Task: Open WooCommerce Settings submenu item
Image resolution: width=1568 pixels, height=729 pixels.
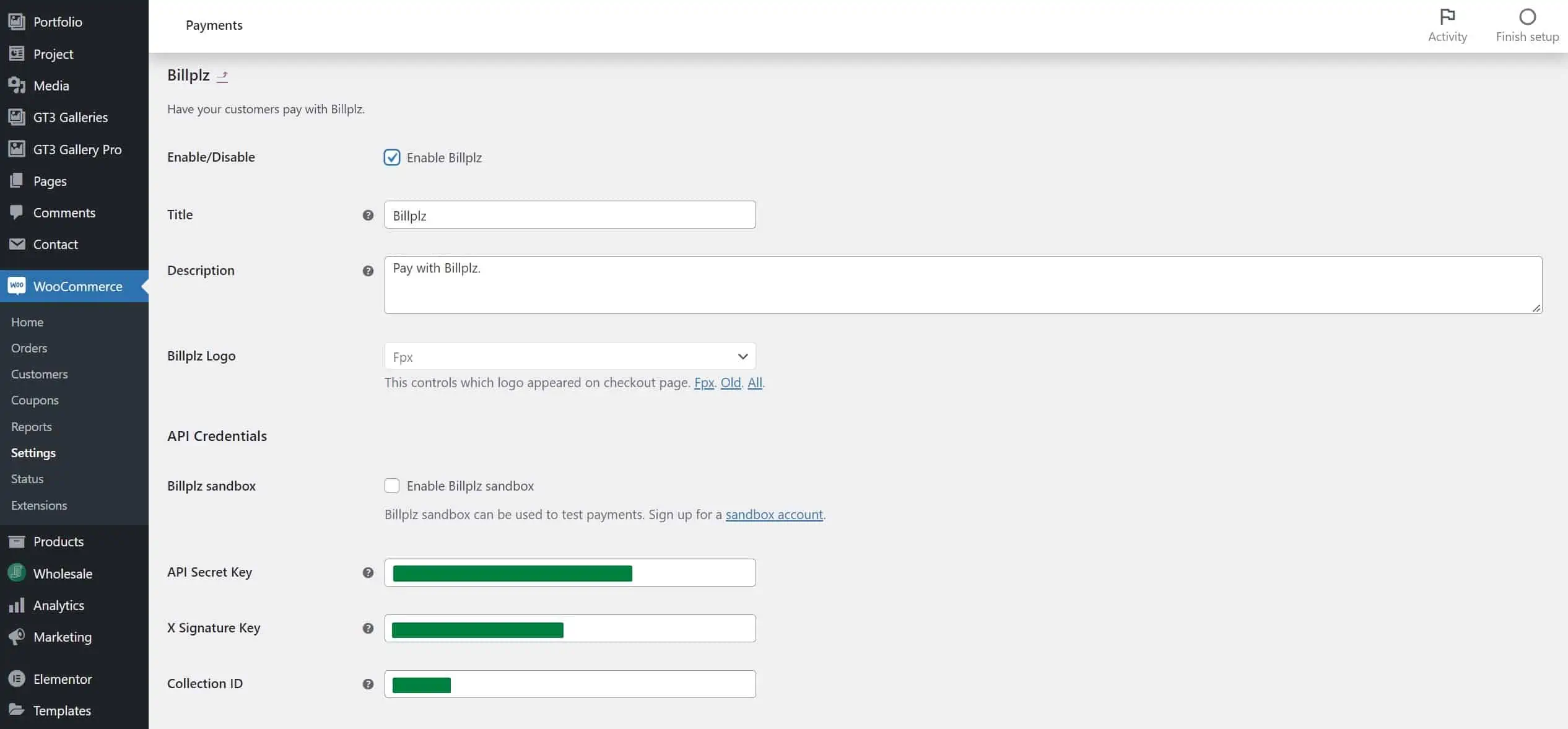Action: [x=33, y=453]
